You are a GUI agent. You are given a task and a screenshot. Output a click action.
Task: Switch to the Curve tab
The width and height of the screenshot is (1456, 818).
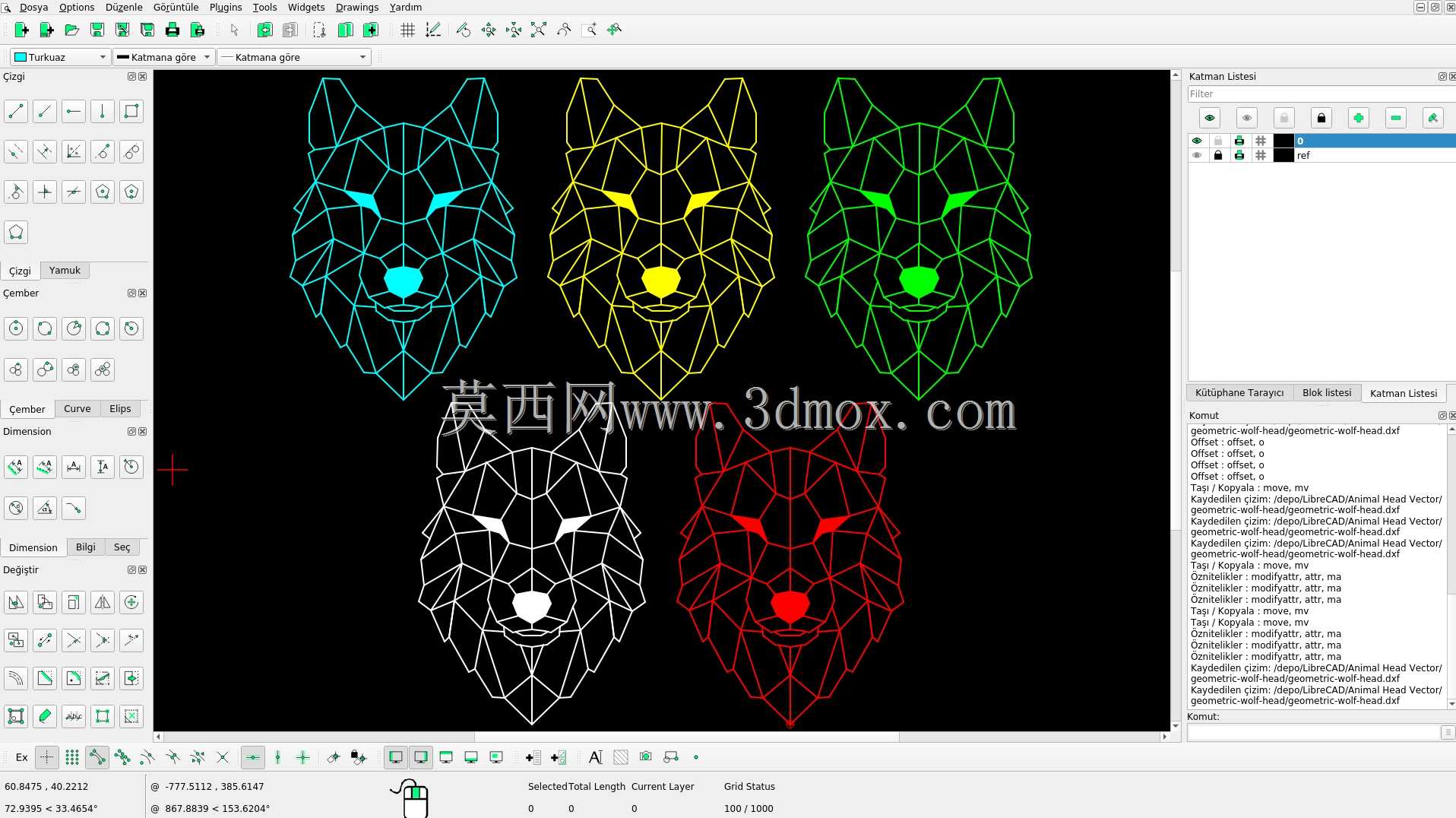(77, 408)
